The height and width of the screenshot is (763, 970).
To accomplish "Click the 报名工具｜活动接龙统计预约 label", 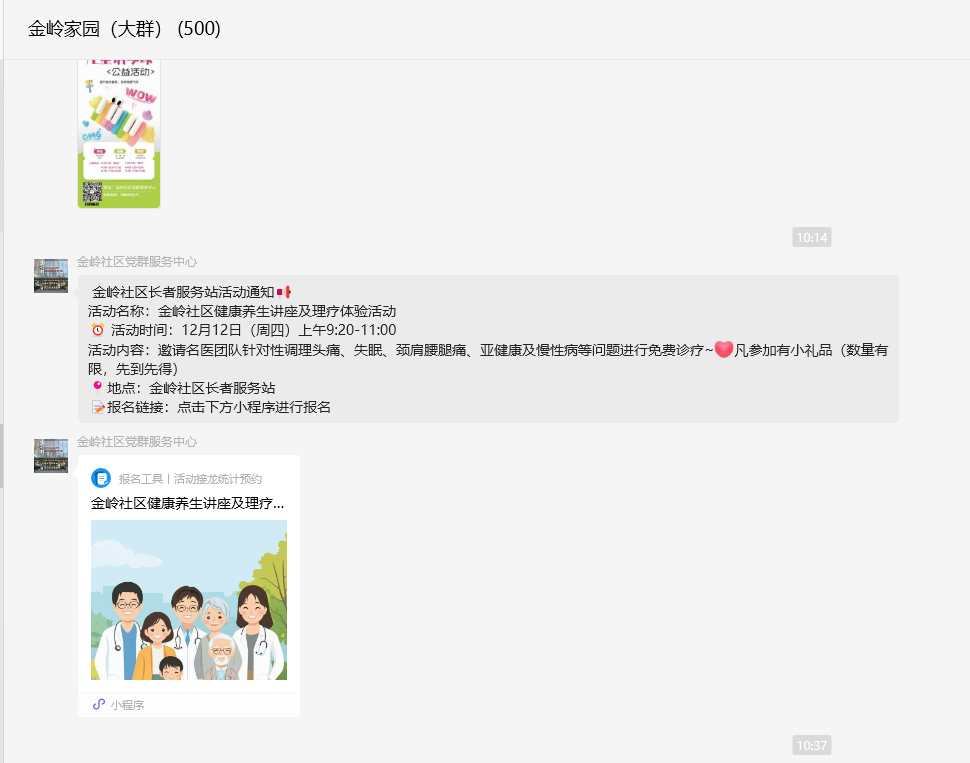I will (x=190, y=479).
